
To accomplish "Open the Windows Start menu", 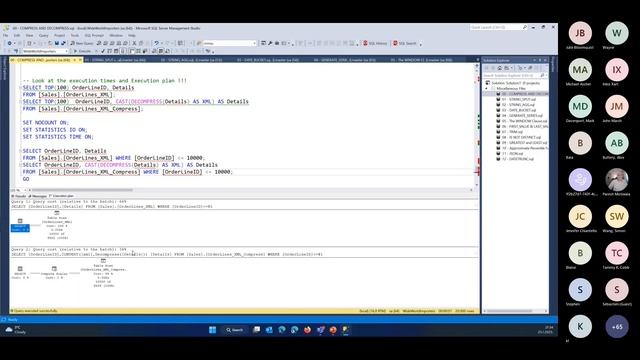I will [213, 330].
